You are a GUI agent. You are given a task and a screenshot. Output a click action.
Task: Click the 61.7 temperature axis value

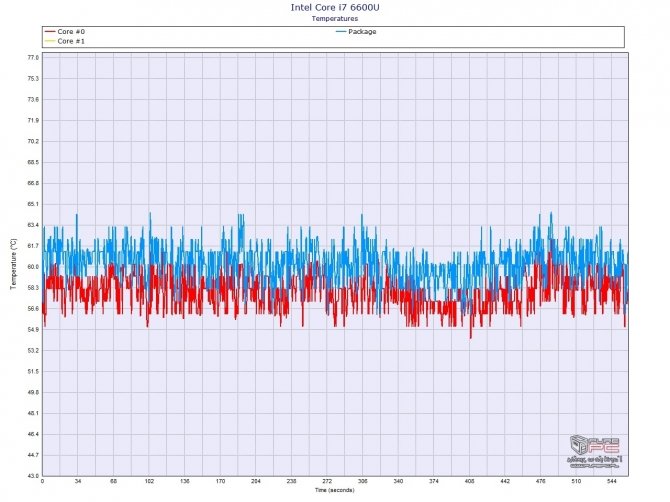tap(33, 246)
